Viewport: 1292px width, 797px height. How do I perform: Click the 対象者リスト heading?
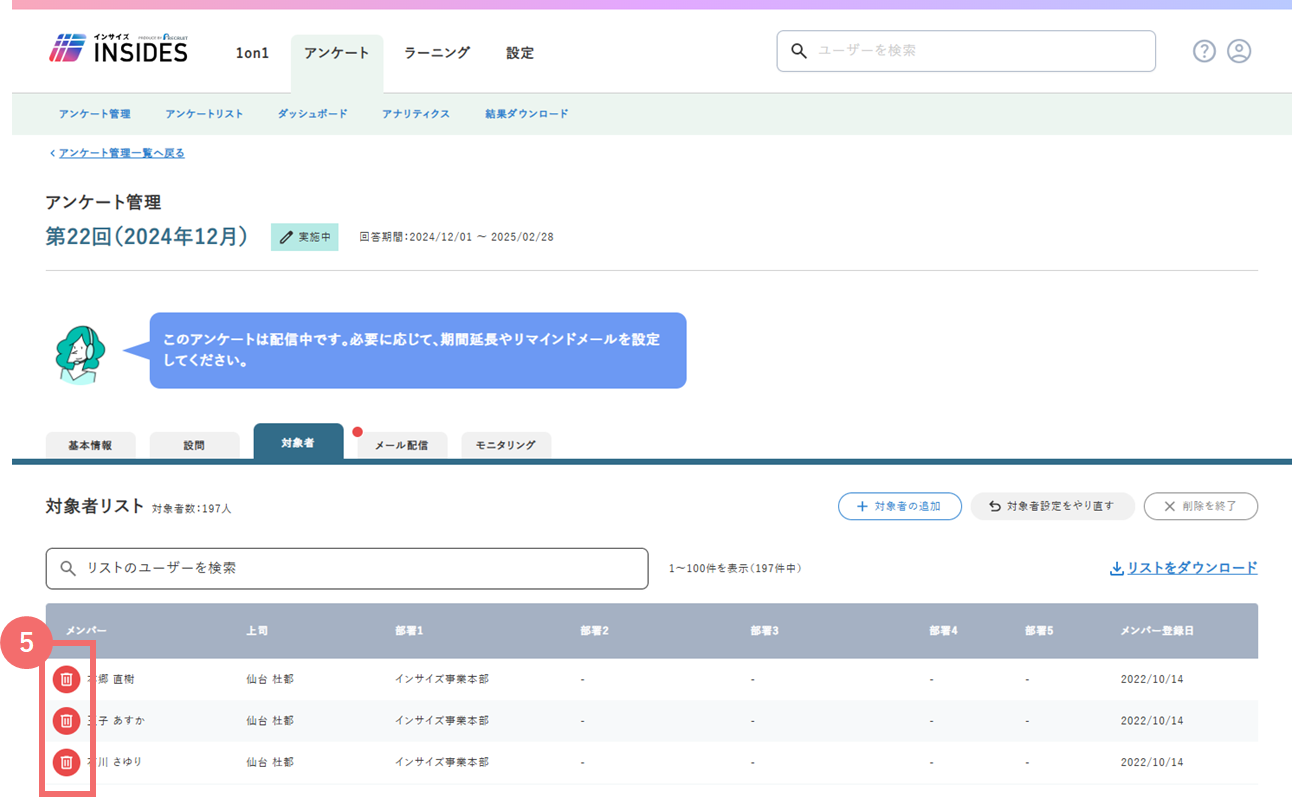pos(95,506)
